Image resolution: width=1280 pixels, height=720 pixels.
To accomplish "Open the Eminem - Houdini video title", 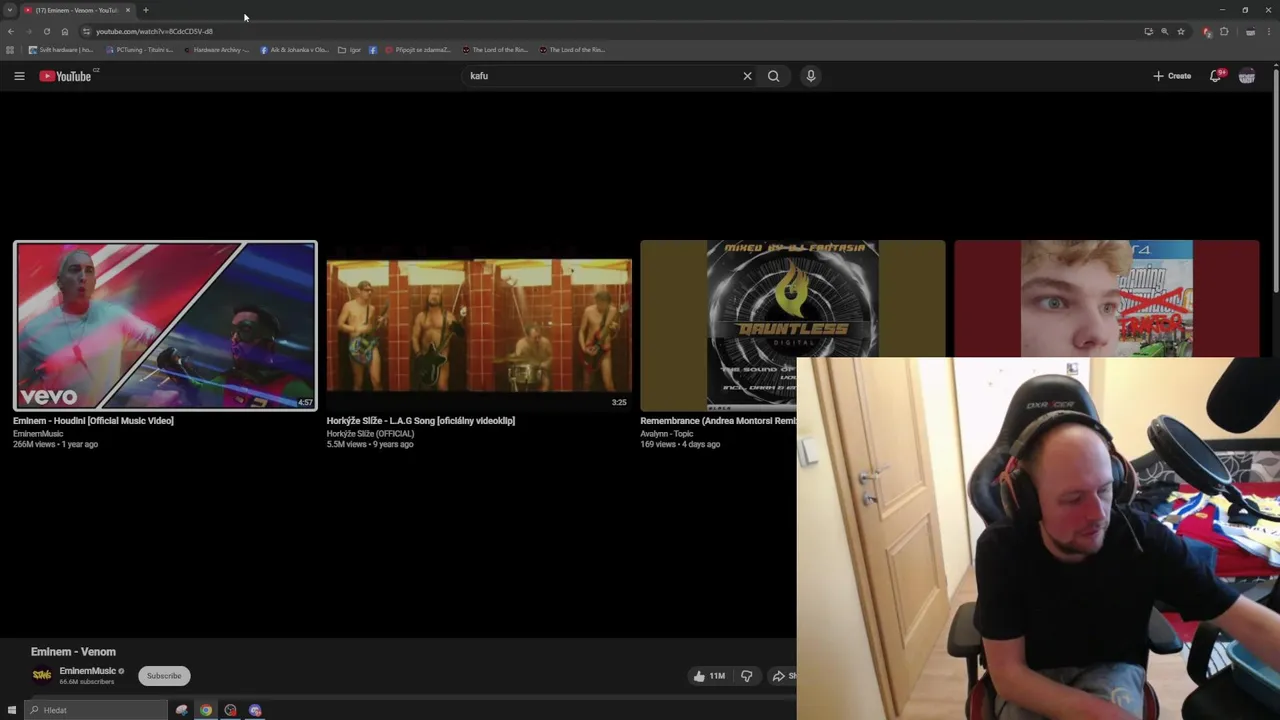I will click(x=93, y=421).
